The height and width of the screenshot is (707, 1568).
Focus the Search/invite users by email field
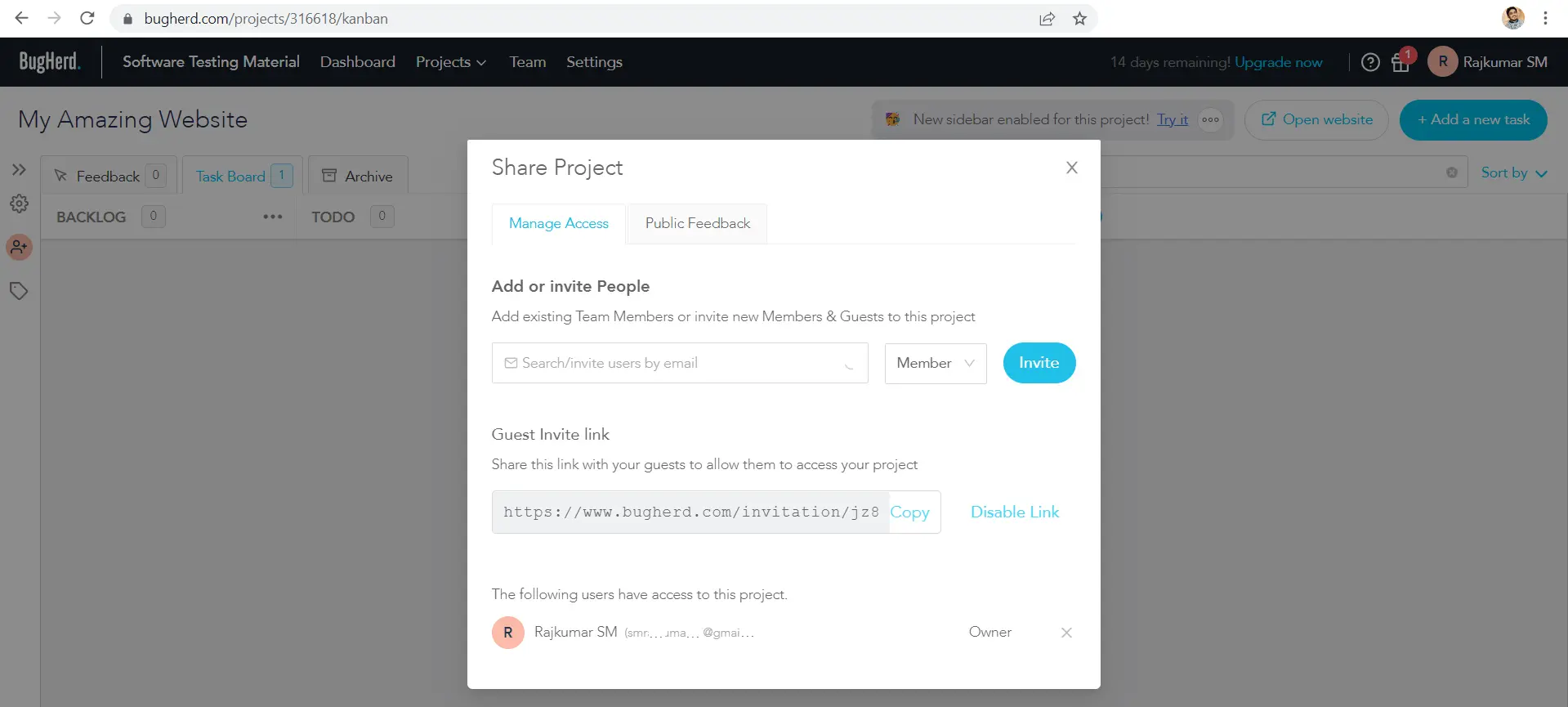pos(680,363)
